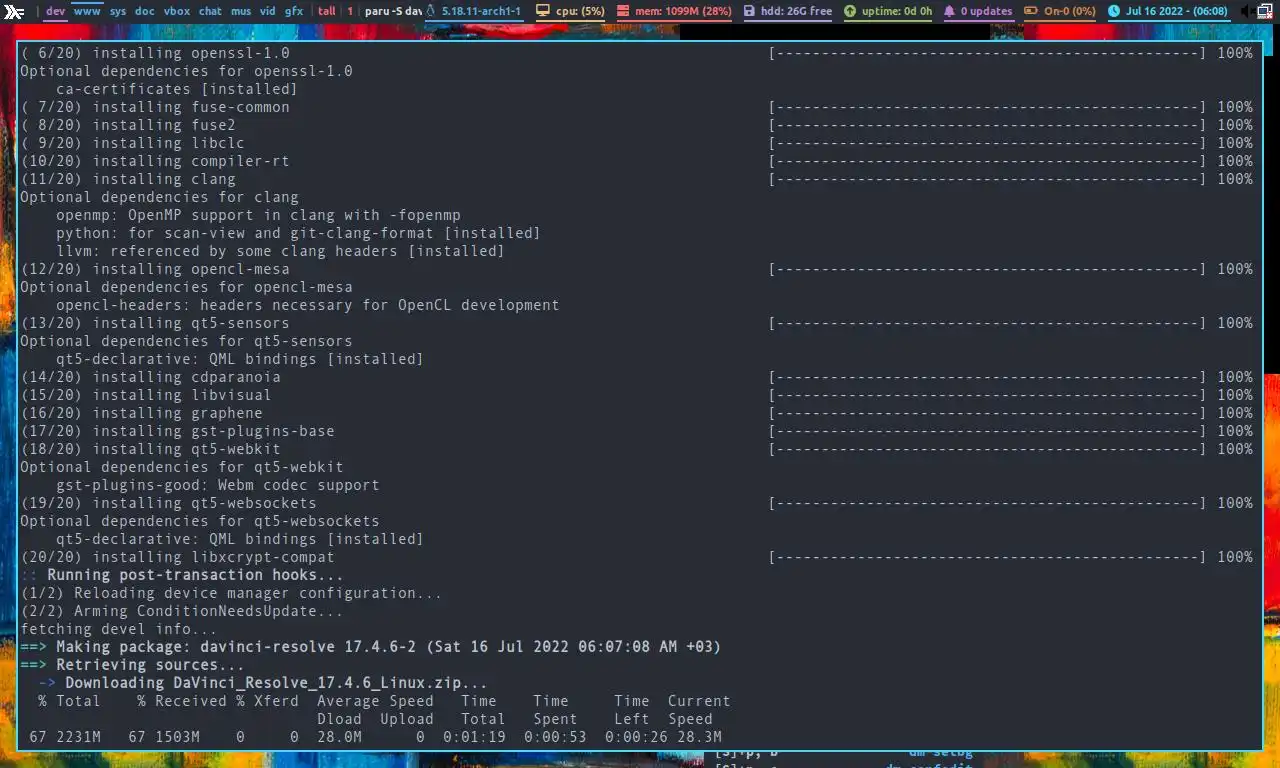Switch to the vid workspace

[x=268, y=12]
